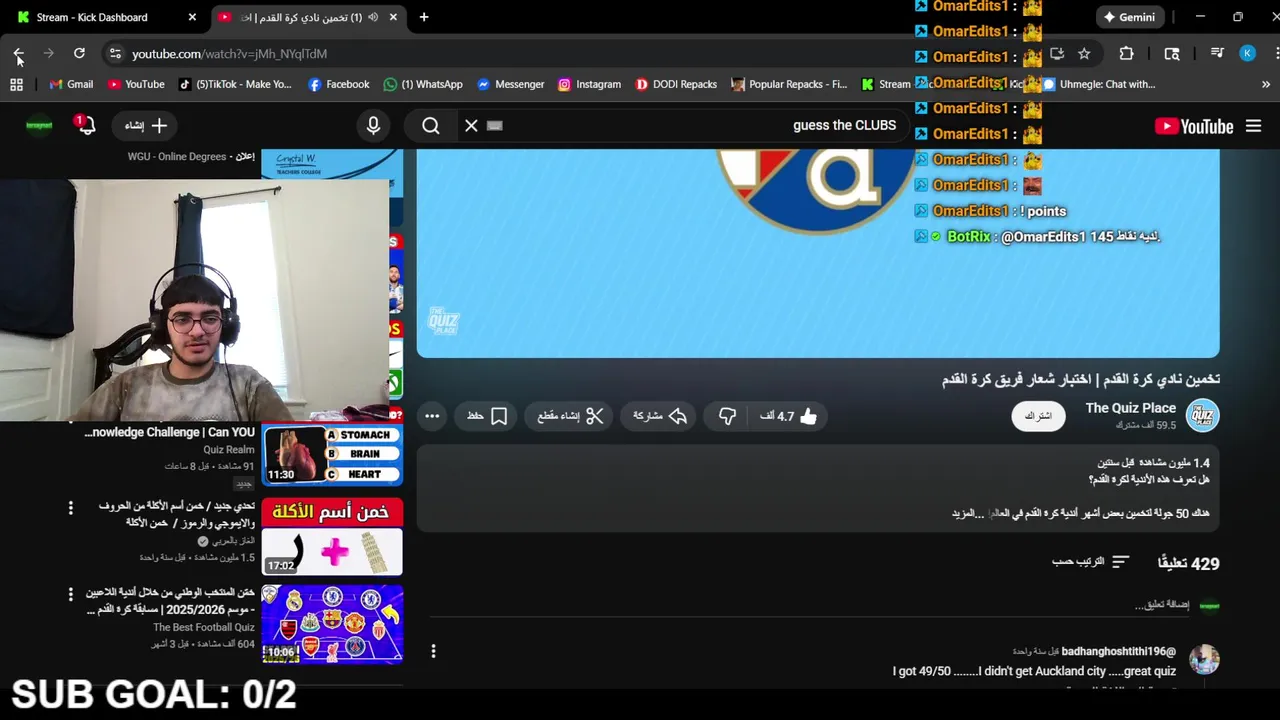The height and width of the screenshot is (720, 1280).
Task: Open comments sort by dropdown
Action: 1090,562
